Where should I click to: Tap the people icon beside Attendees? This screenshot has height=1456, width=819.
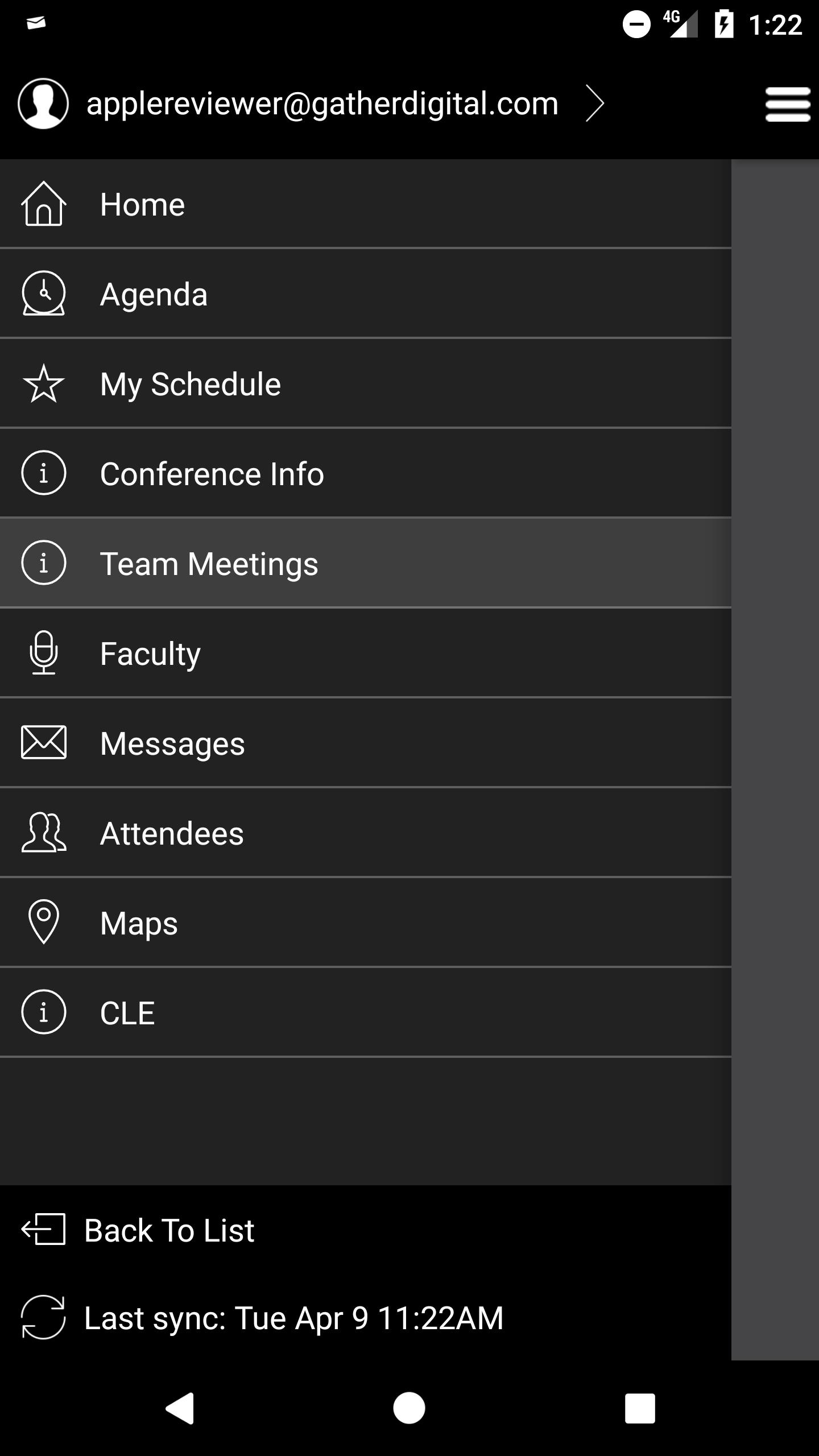pos(43,833)
